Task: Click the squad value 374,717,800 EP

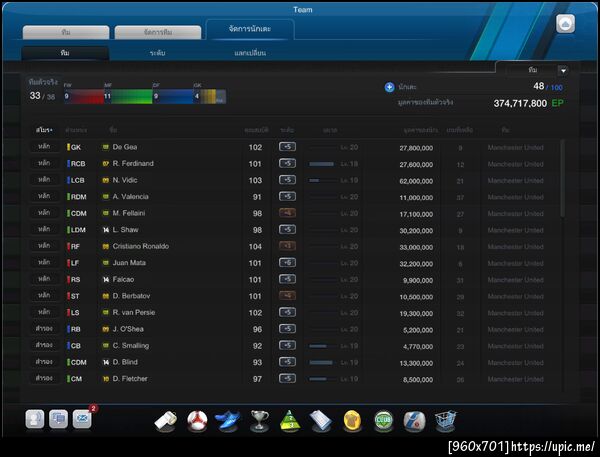Action: point(528,103)
